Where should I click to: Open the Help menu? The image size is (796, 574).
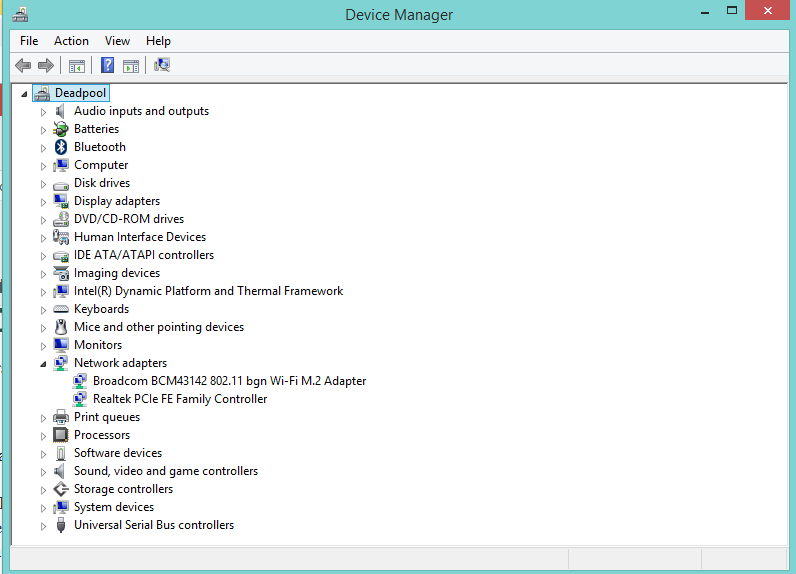(x=158, y=41)
